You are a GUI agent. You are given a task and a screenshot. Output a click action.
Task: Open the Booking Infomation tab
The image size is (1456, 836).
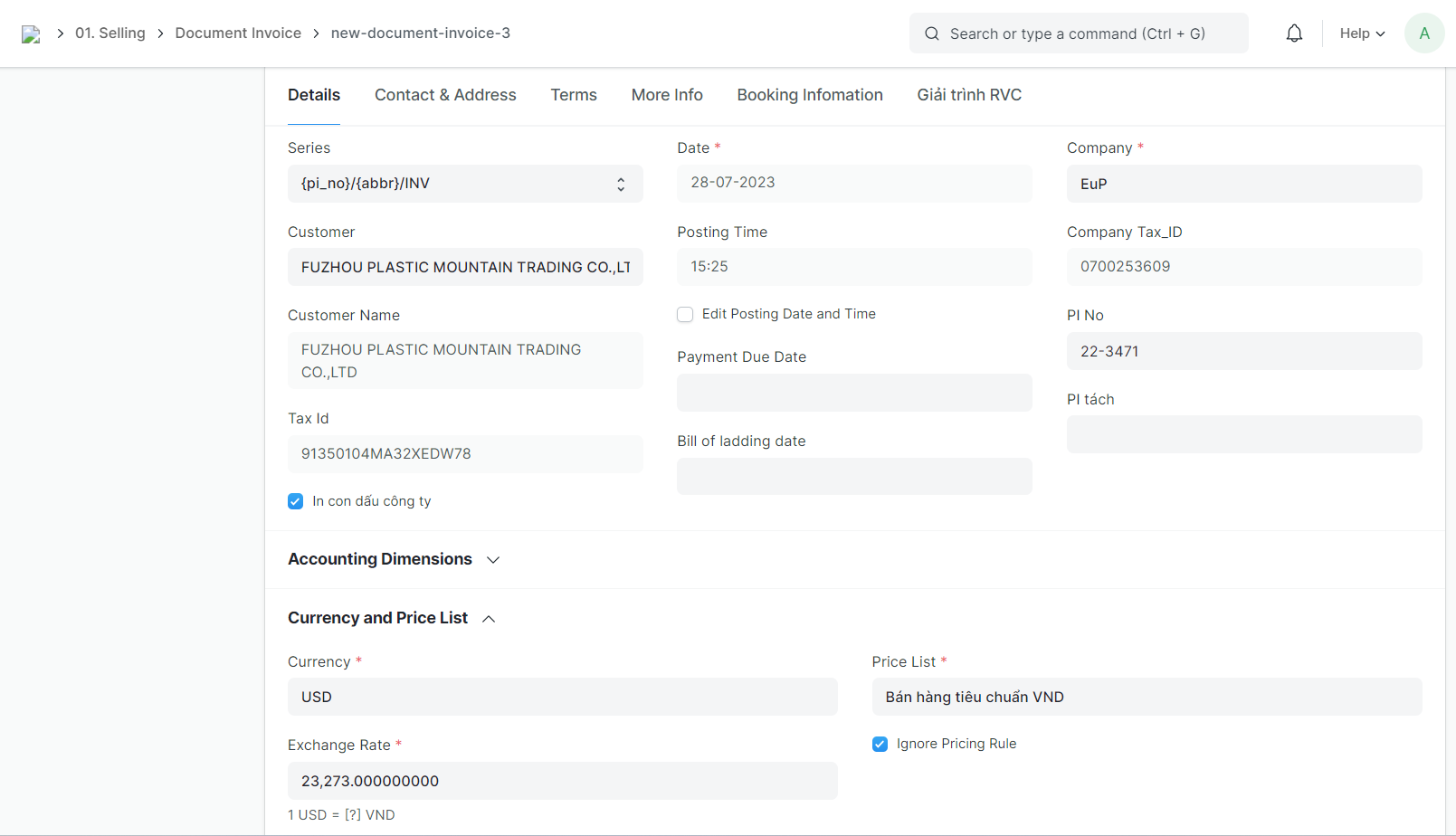pos(809,95)
